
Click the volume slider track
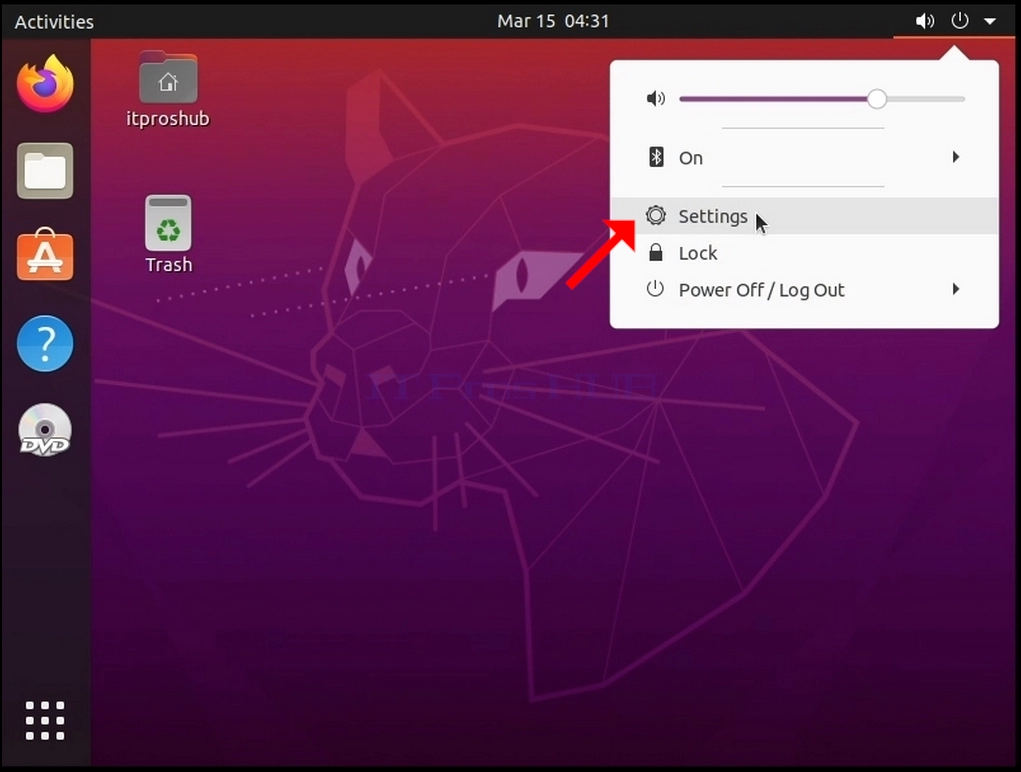822,99
